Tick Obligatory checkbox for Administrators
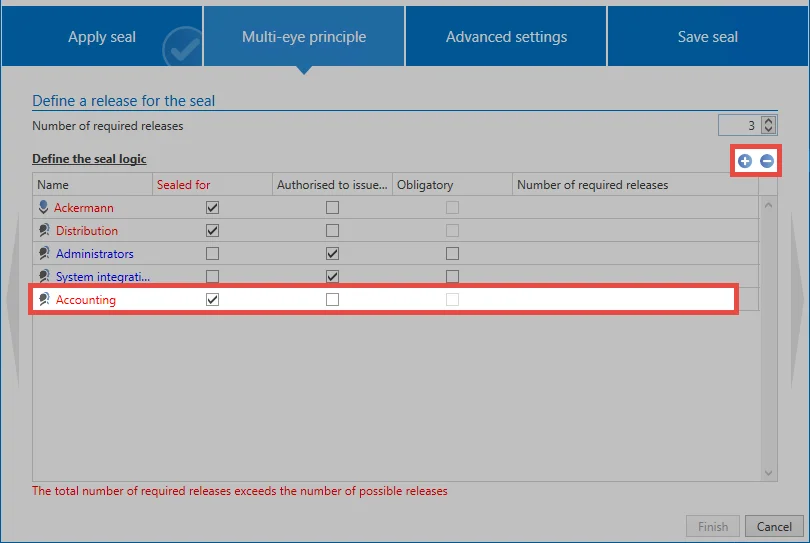The image size is (810, 543). 452,254
